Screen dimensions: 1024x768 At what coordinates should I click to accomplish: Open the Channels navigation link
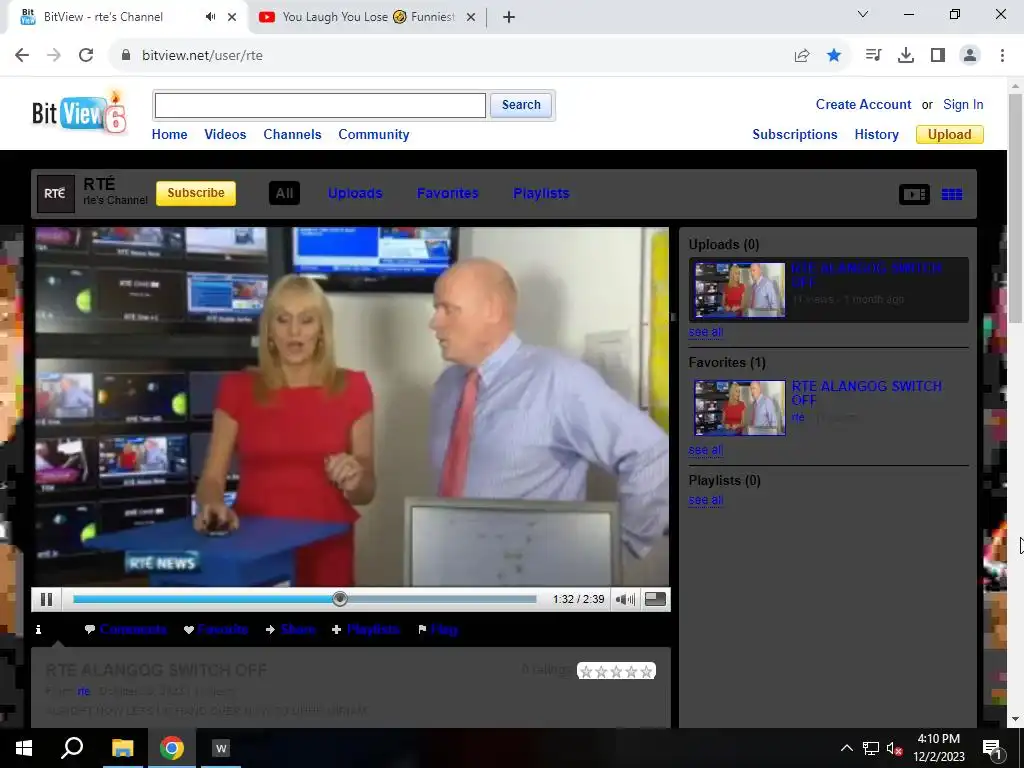coord(293,135)
